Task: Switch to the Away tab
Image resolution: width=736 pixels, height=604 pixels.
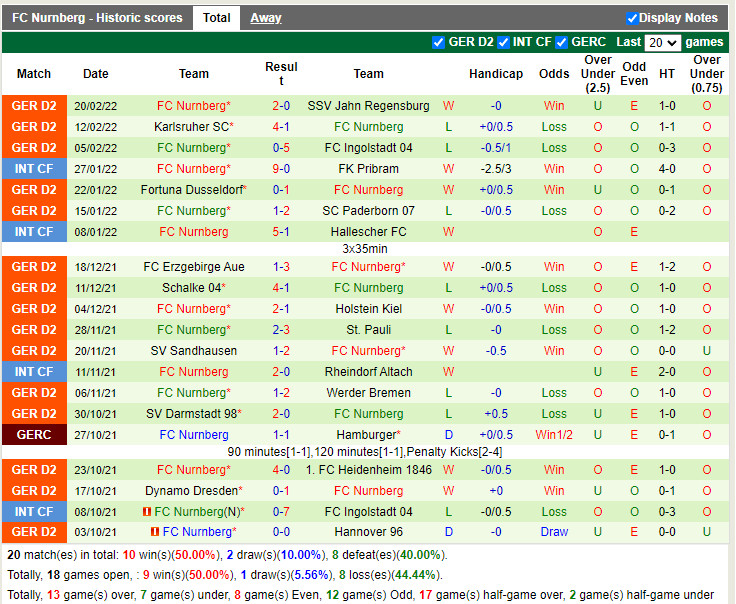Action: 265,18
